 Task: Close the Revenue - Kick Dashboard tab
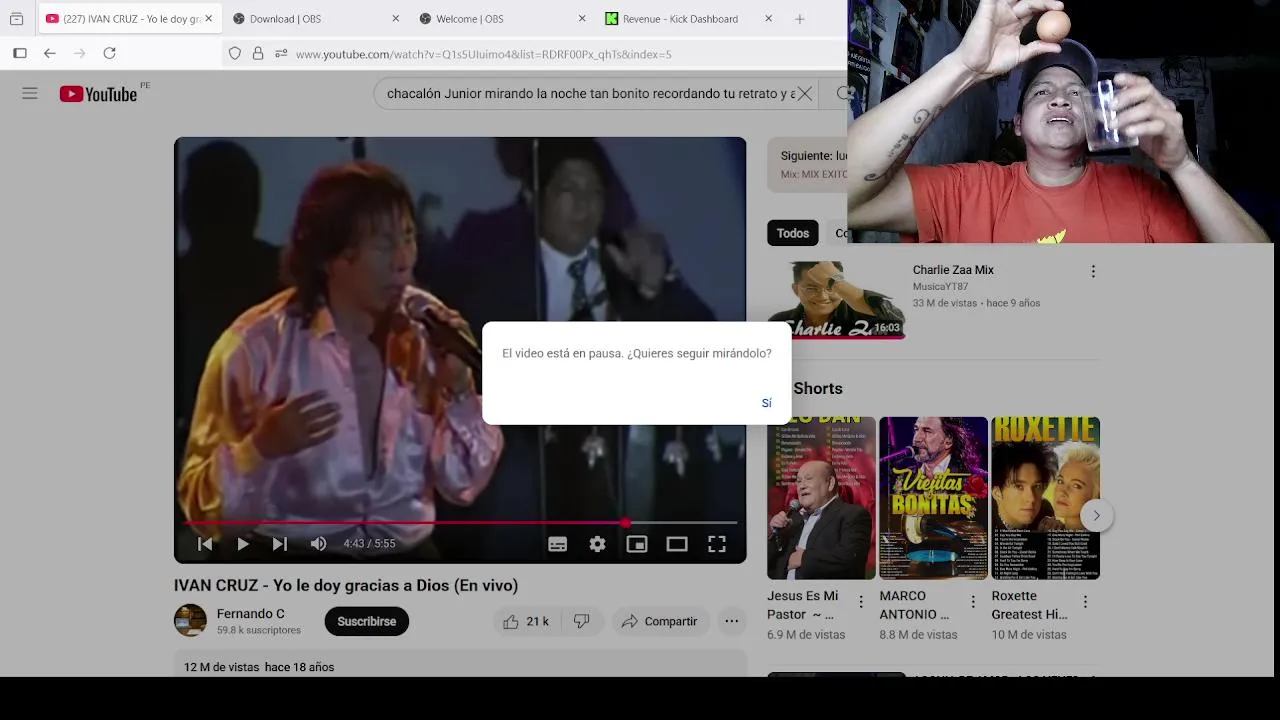(768, 18)
